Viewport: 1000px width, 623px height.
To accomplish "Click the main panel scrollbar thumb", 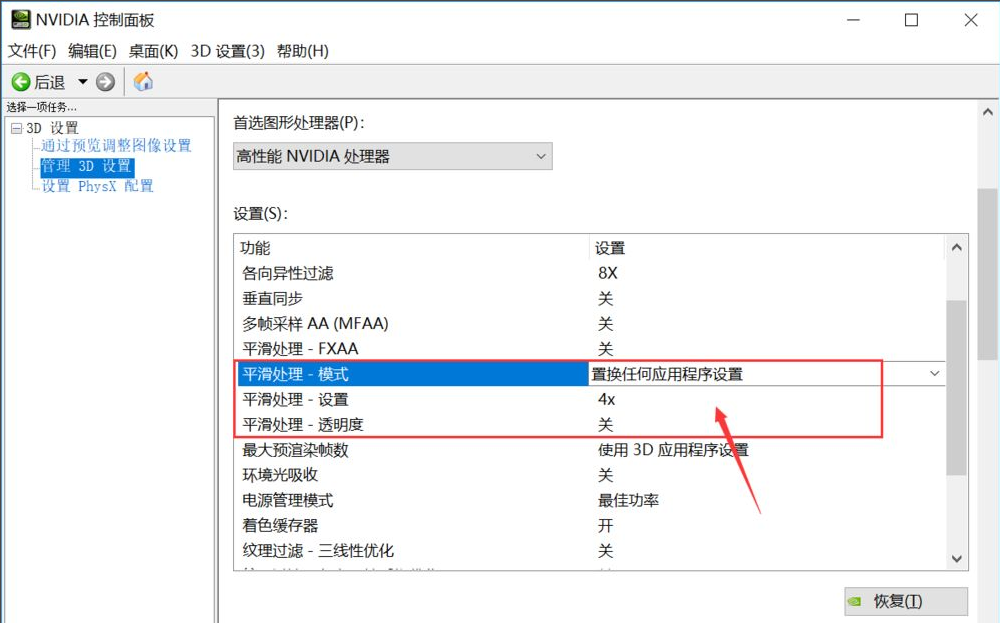I will pos(988,274).
